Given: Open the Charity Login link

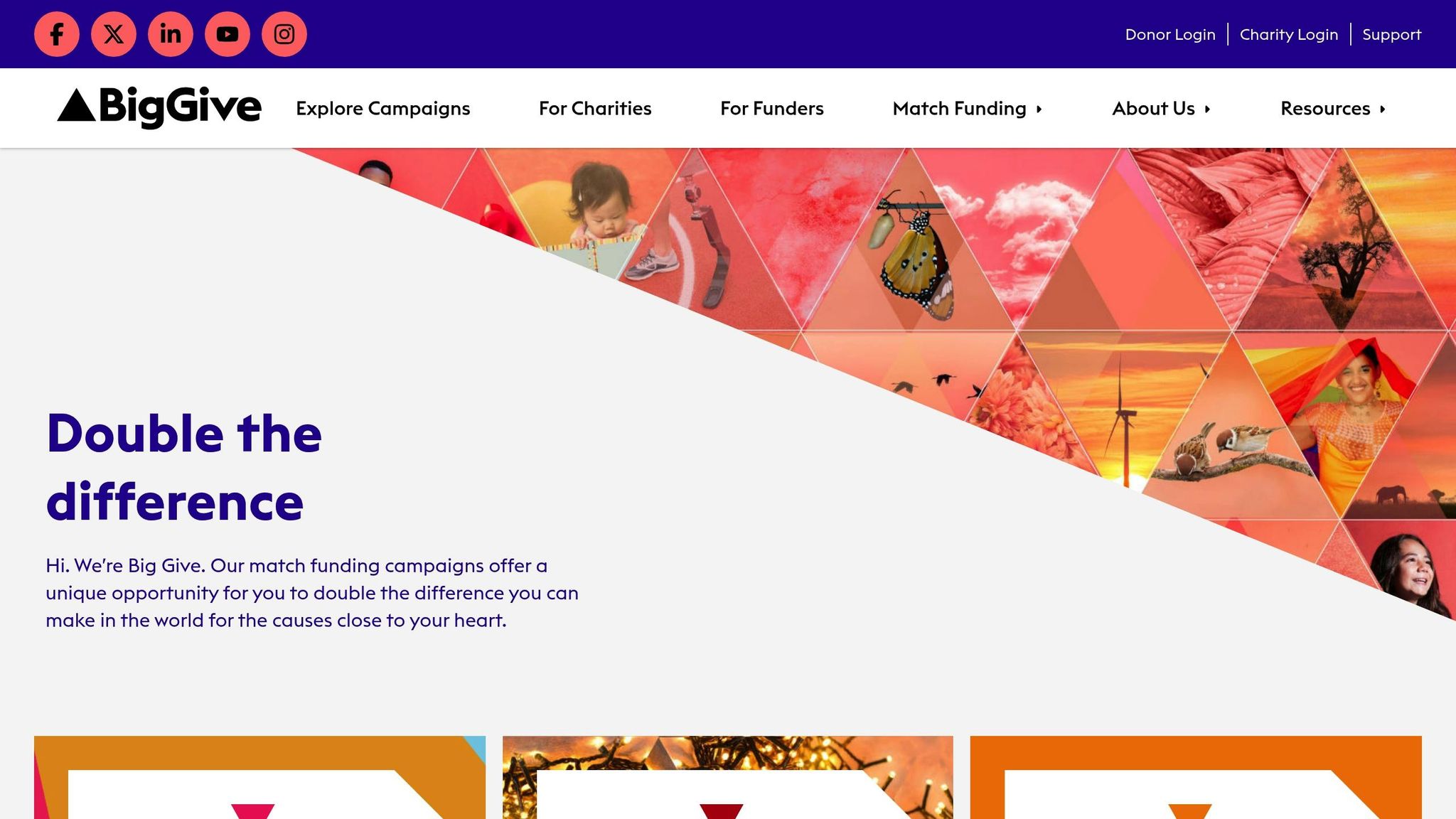Looking at the screenshot, I should (x=1289, y=34).
